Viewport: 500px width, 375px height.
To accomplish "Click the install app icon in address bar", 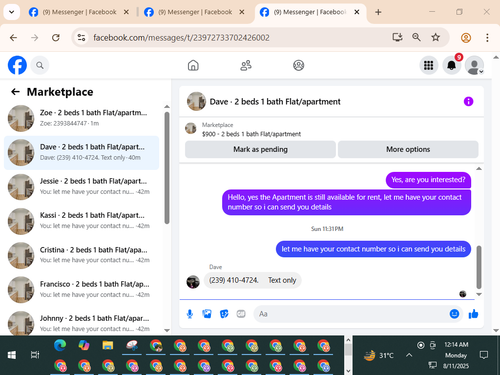I will coord(397,37).
